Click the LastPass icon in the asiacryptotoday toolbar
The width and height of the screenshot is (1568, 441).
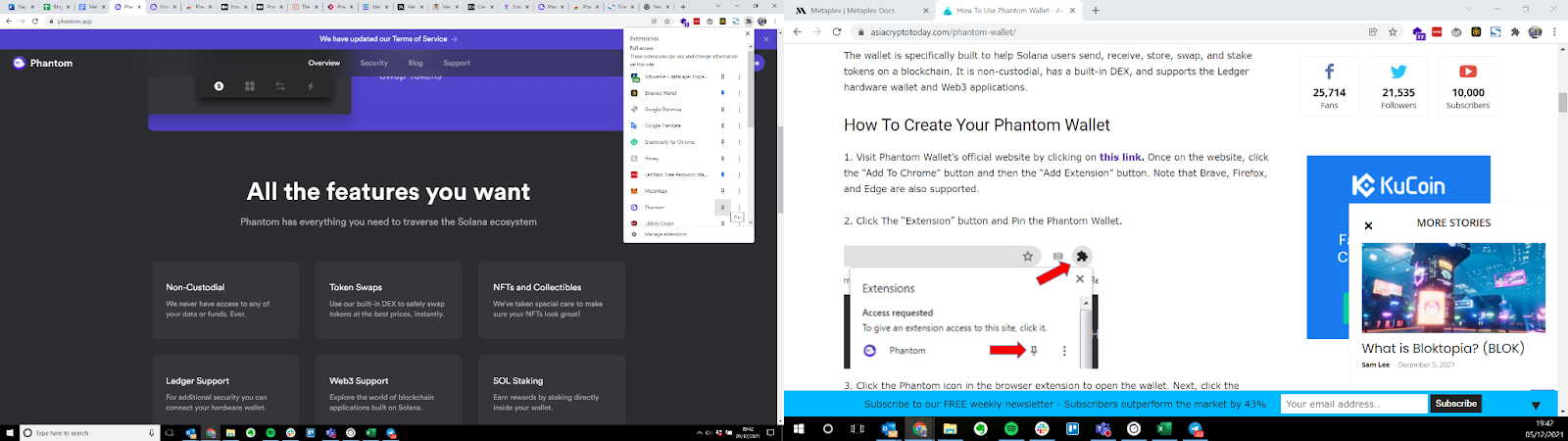tap(1437, 32)
